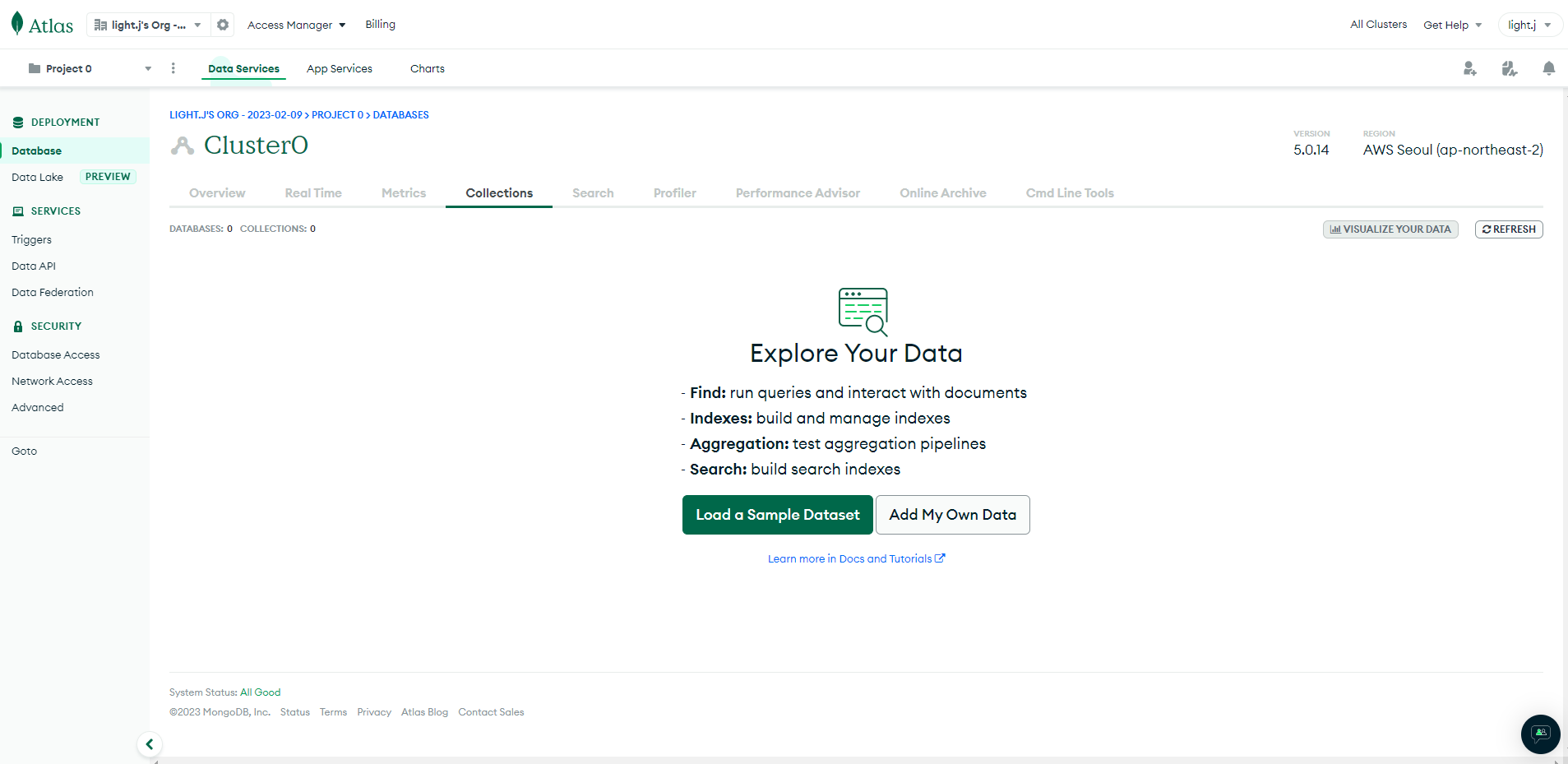Select the Data Services tab
Screen dimensions: 1568x764
[243, 68]
